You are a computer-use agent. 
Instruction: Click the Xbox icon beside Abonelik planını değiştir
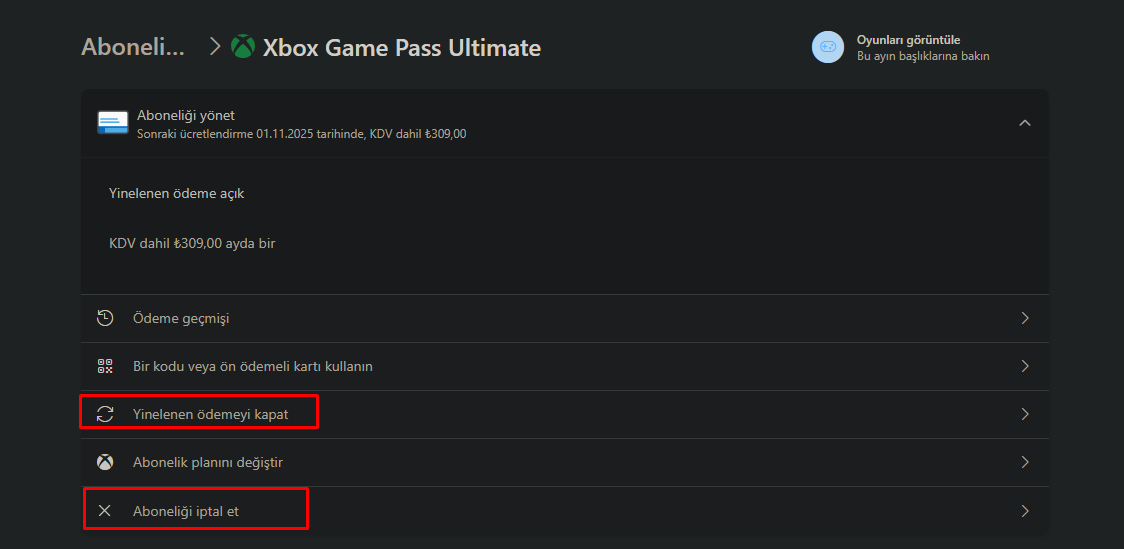(x=105, y=462)
